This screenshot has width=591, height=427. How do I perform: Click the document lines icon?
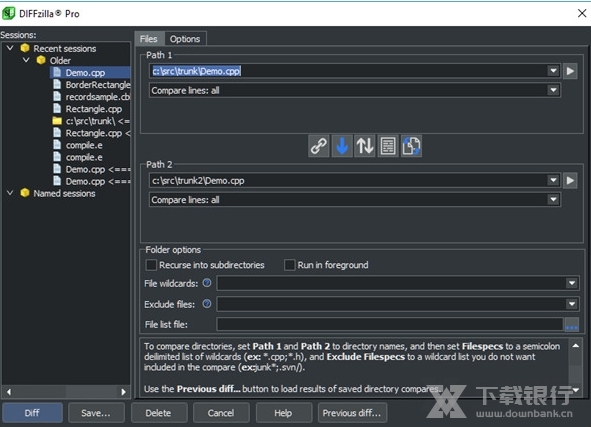coord(388,146)
